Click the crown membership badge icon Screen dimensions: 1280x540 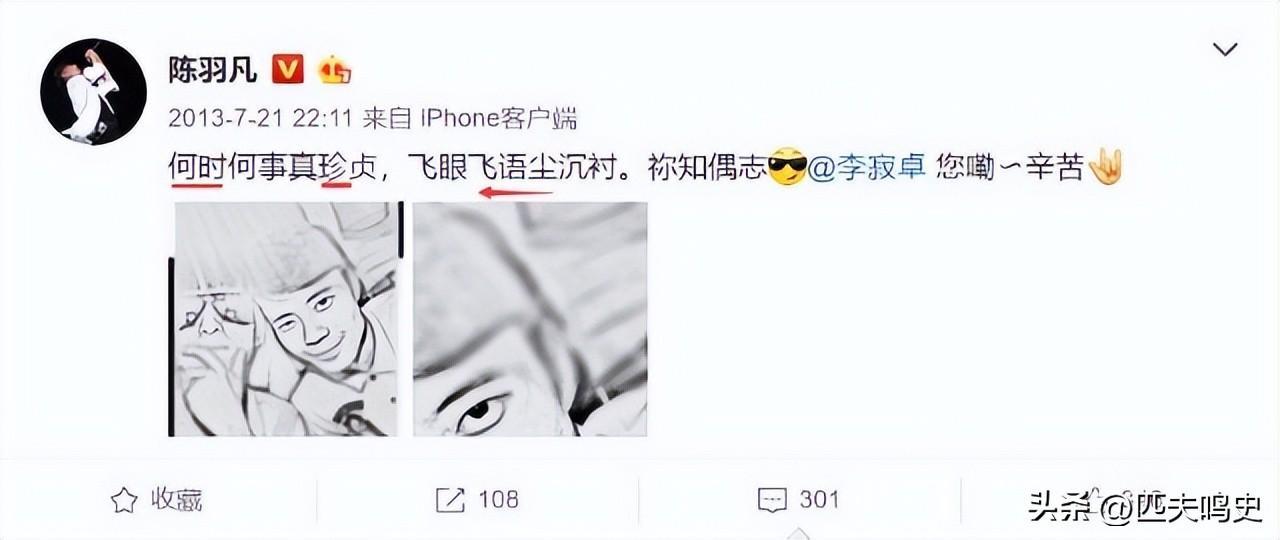click(x=334, y=70)
